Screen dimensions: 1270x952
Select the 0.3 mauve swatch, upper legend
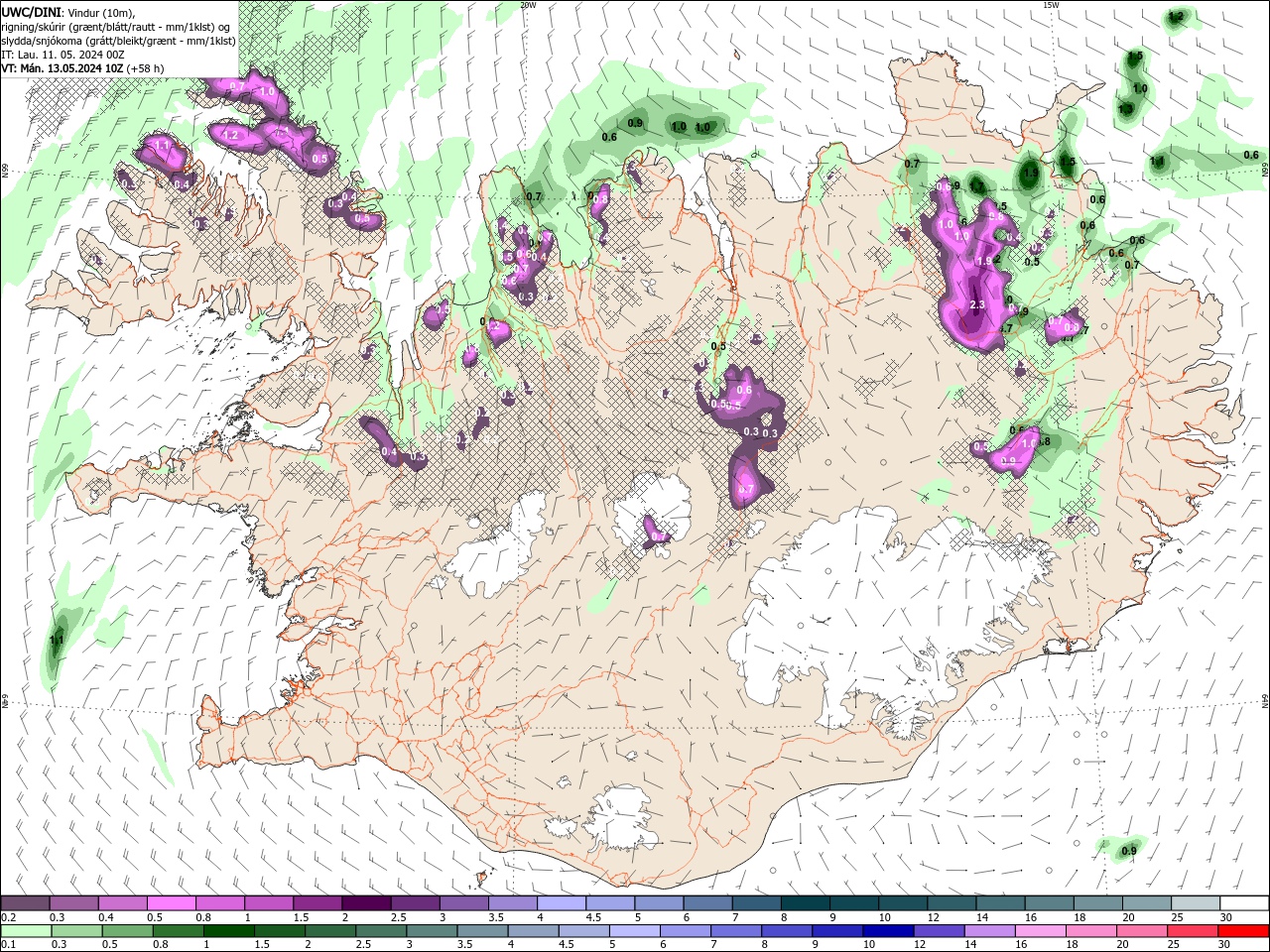[73, 902]
